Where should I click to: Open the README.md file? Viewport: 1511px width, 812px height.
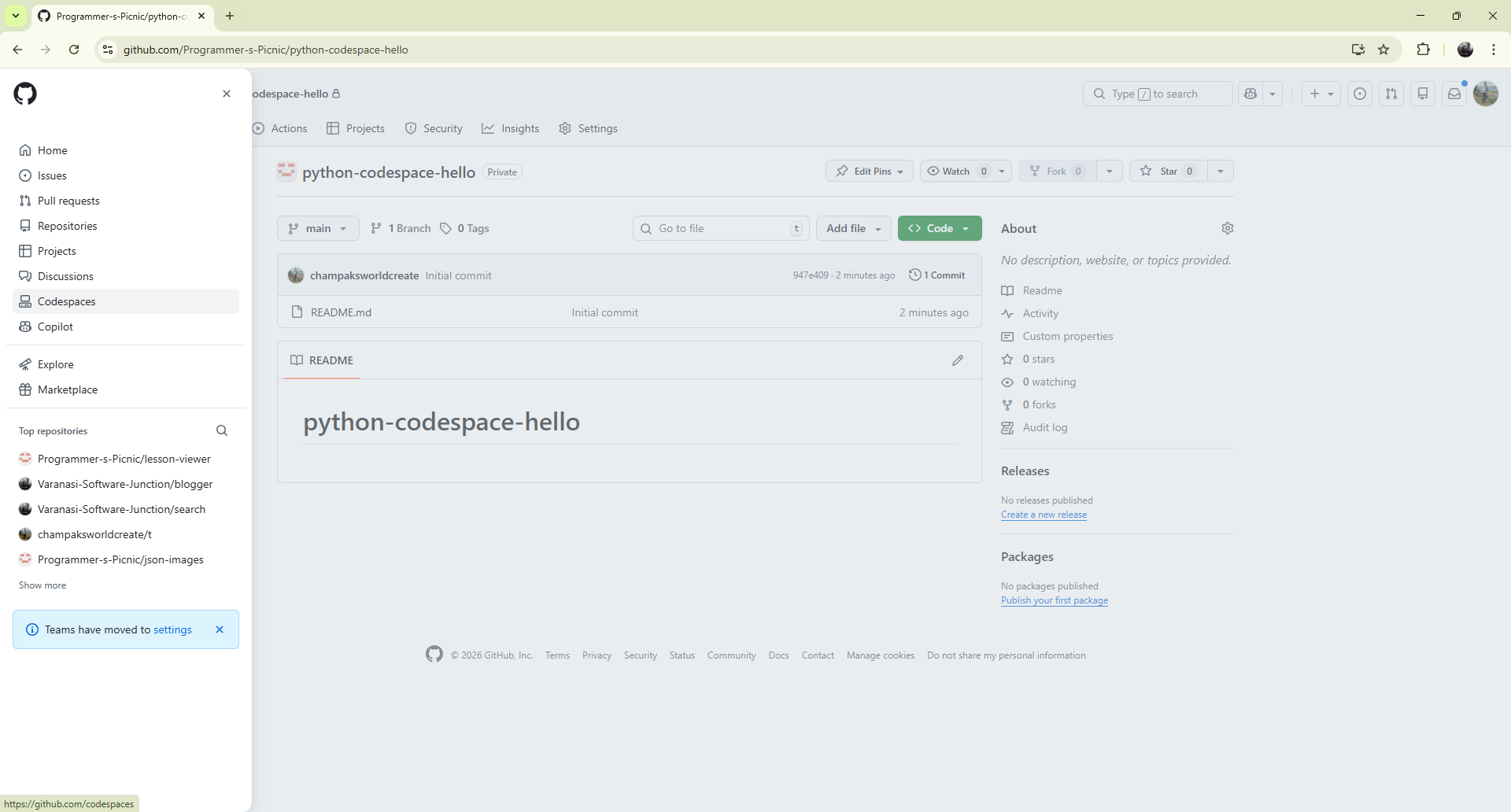341,312
